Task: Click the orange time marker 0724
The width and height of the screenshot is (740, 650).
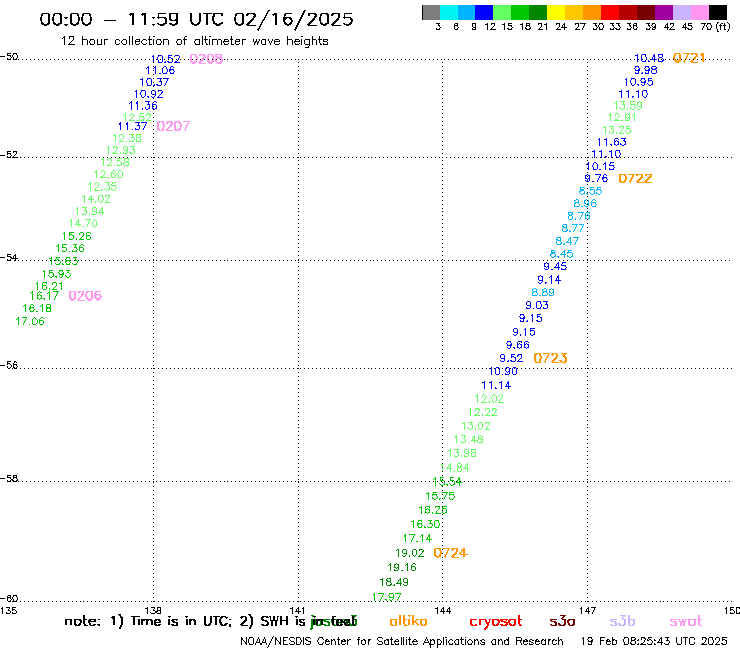Action: (450, 553)
